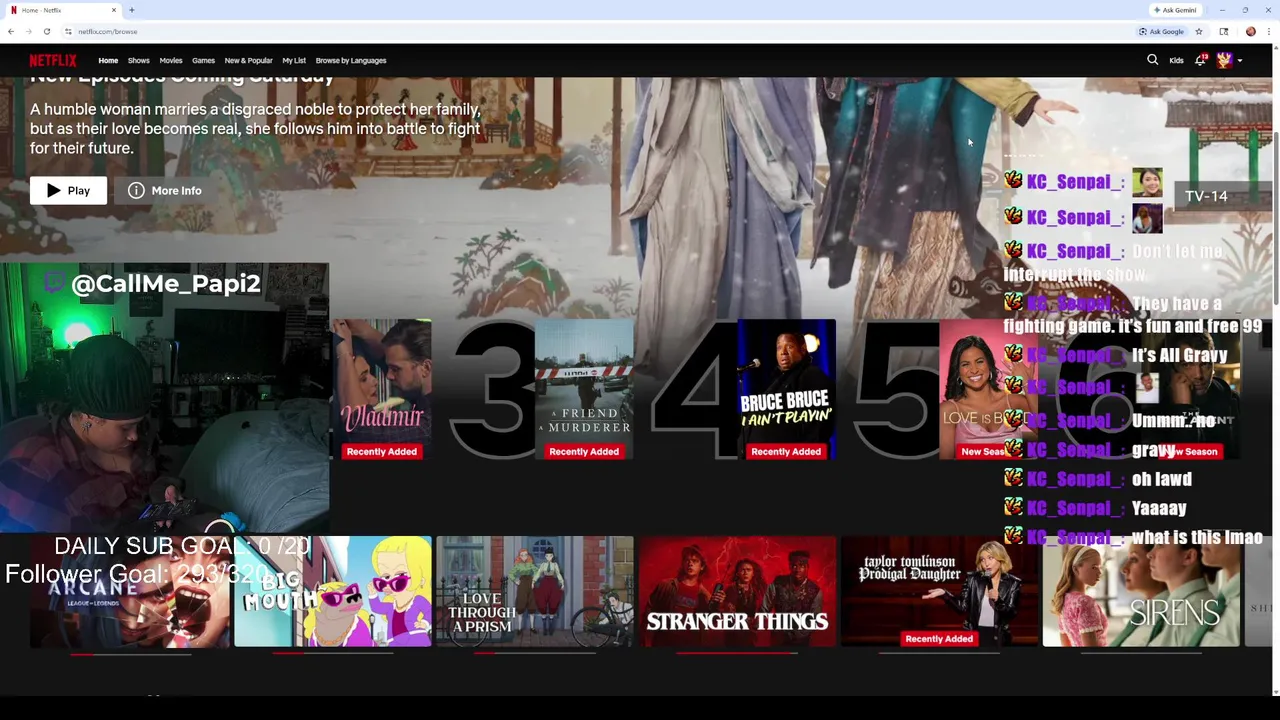Click the info circle icon in More Info

[x=136, y=190]
